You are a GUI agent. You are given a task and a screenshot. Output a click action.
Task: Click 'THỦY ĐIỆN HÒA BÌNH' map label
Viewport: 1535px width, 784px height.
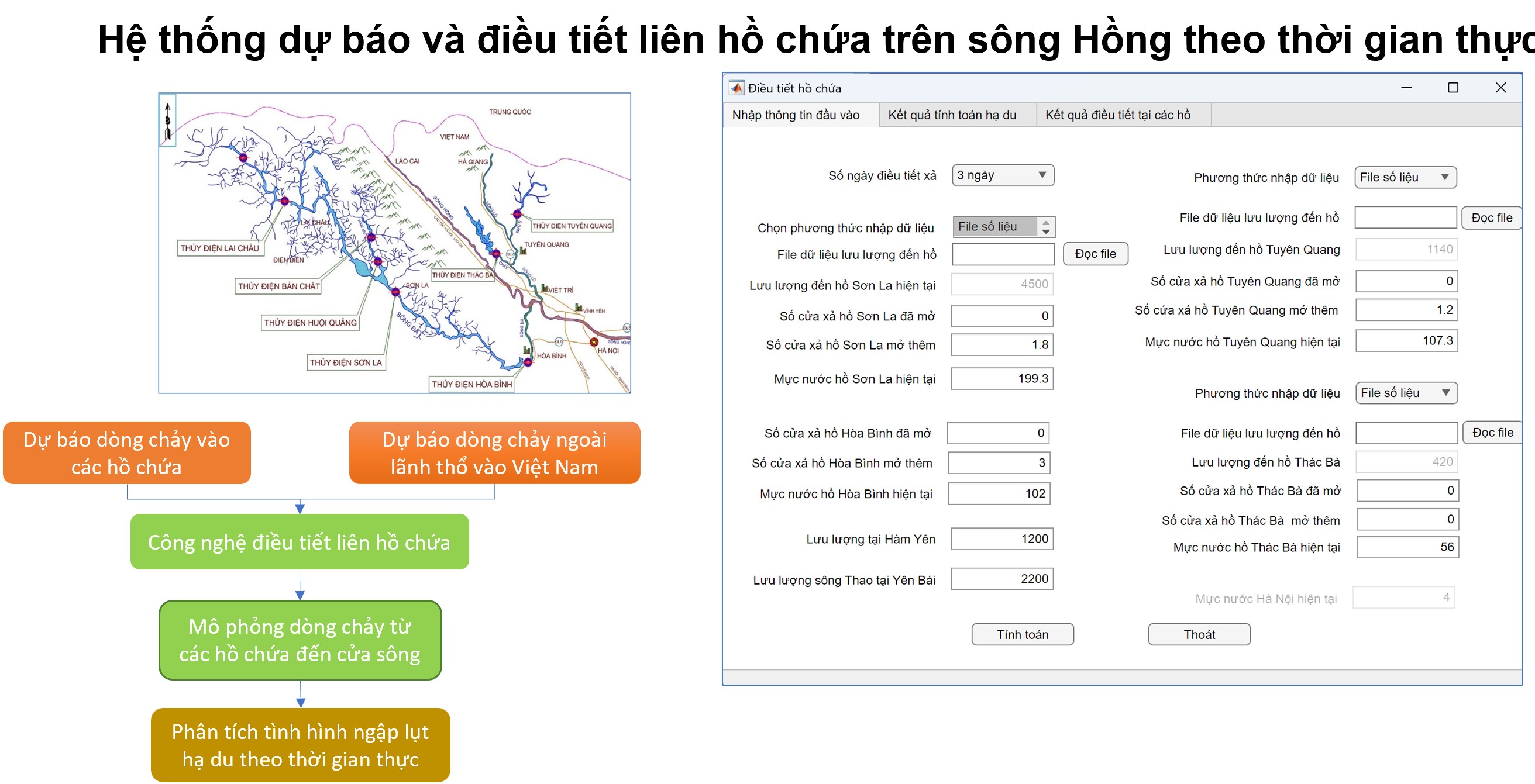(472, 384)
